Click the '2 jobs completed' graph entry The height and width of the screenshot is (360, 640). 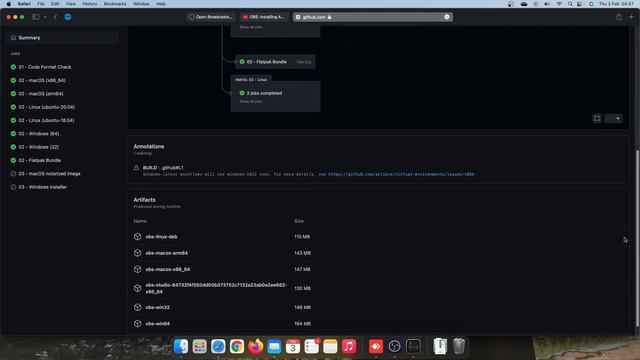click(264, 93)
